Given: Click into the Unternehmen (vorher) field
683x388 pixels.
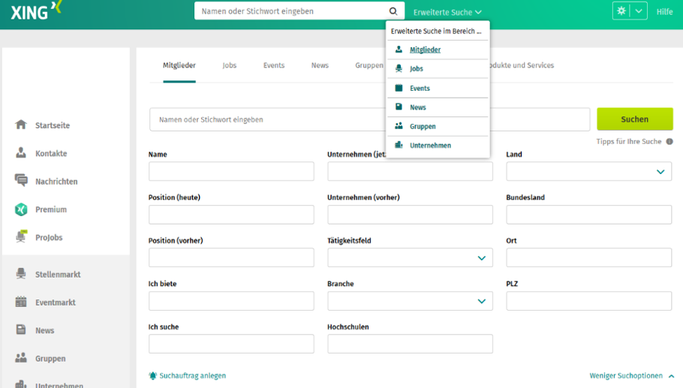Looking at the screenshot, I should (410, 214).
